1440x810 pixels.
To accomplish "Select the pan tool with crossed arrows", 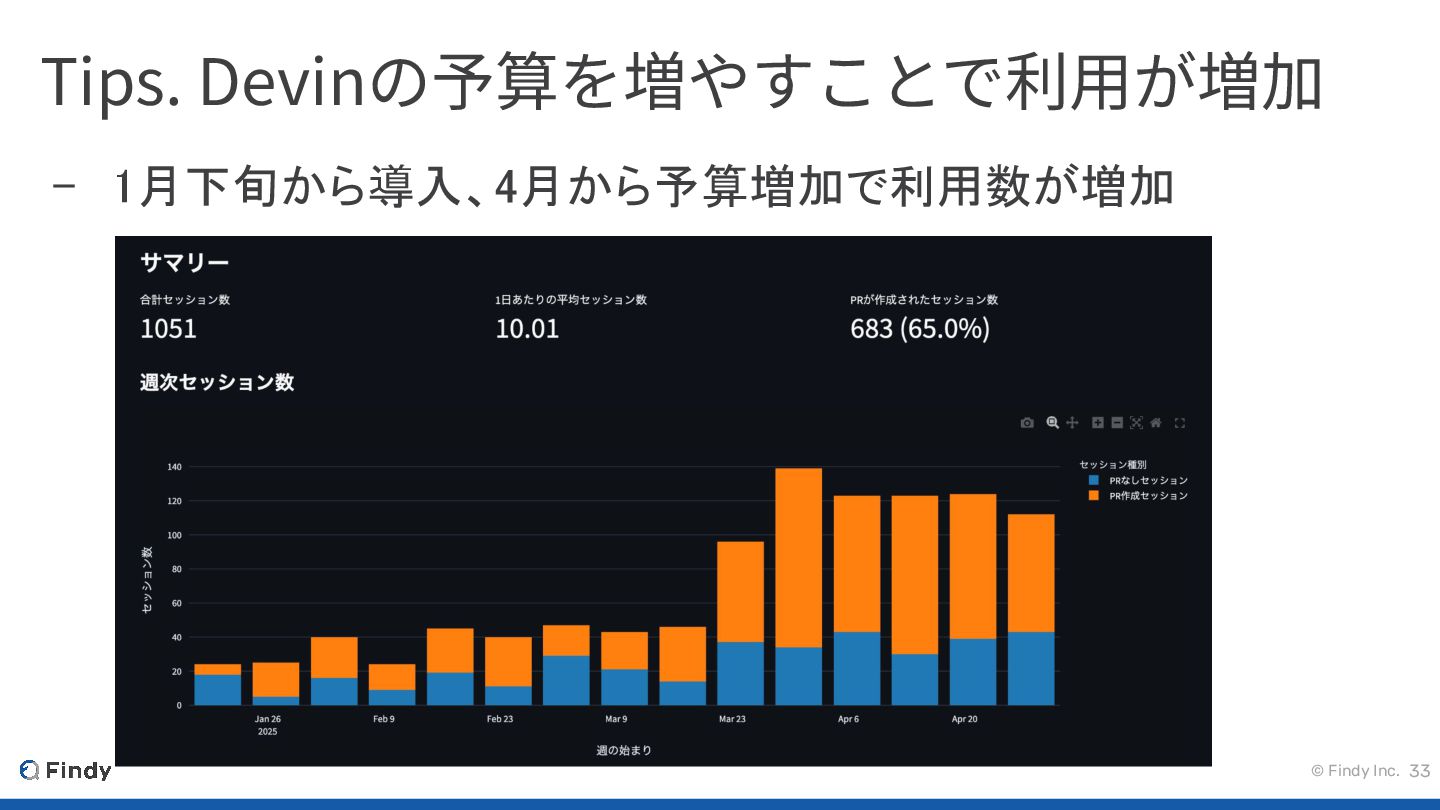I will tap(1072, 423).
